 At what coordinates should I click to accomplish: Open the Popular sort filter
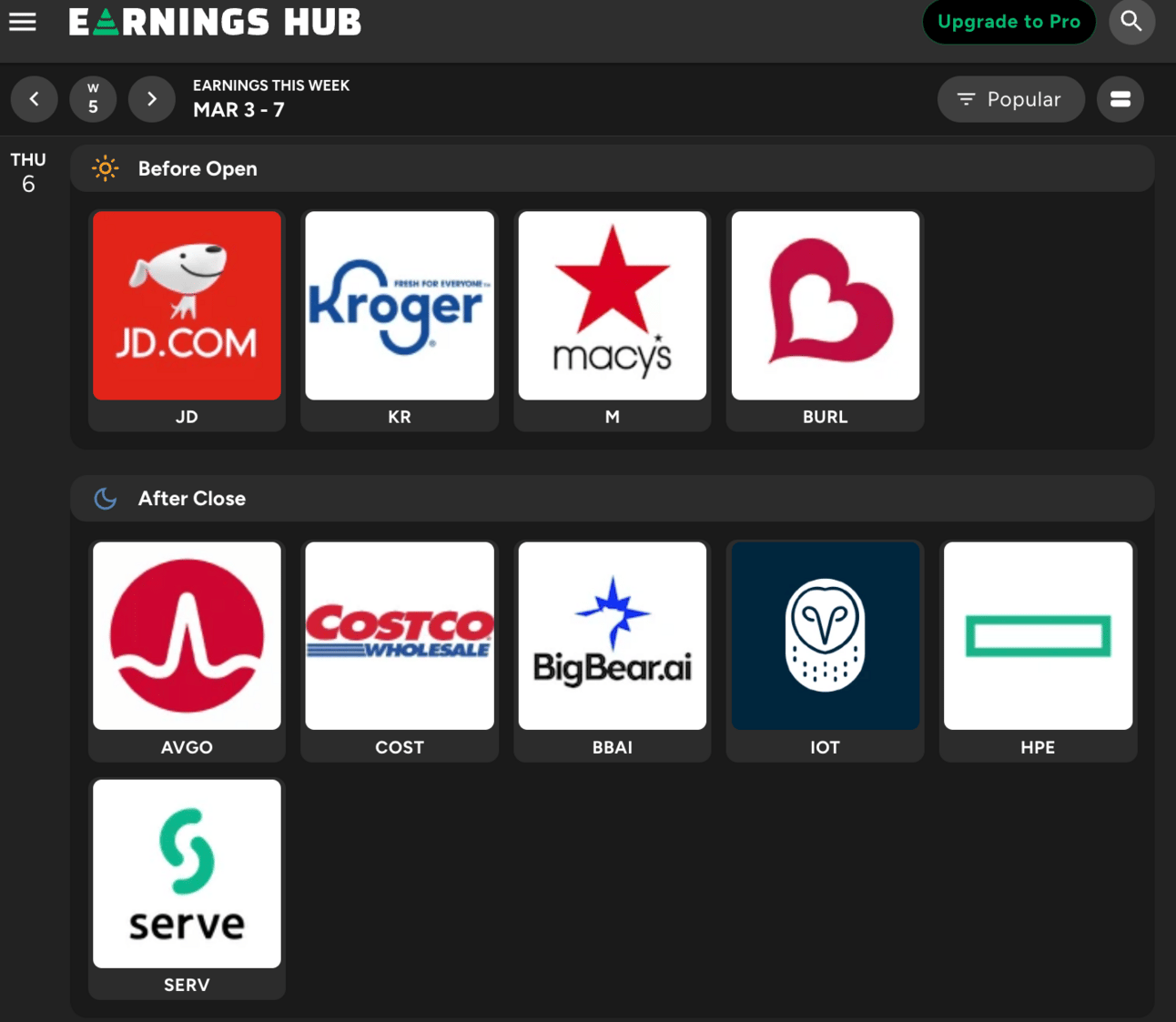pyautogui.click(x=1010, y=99)
